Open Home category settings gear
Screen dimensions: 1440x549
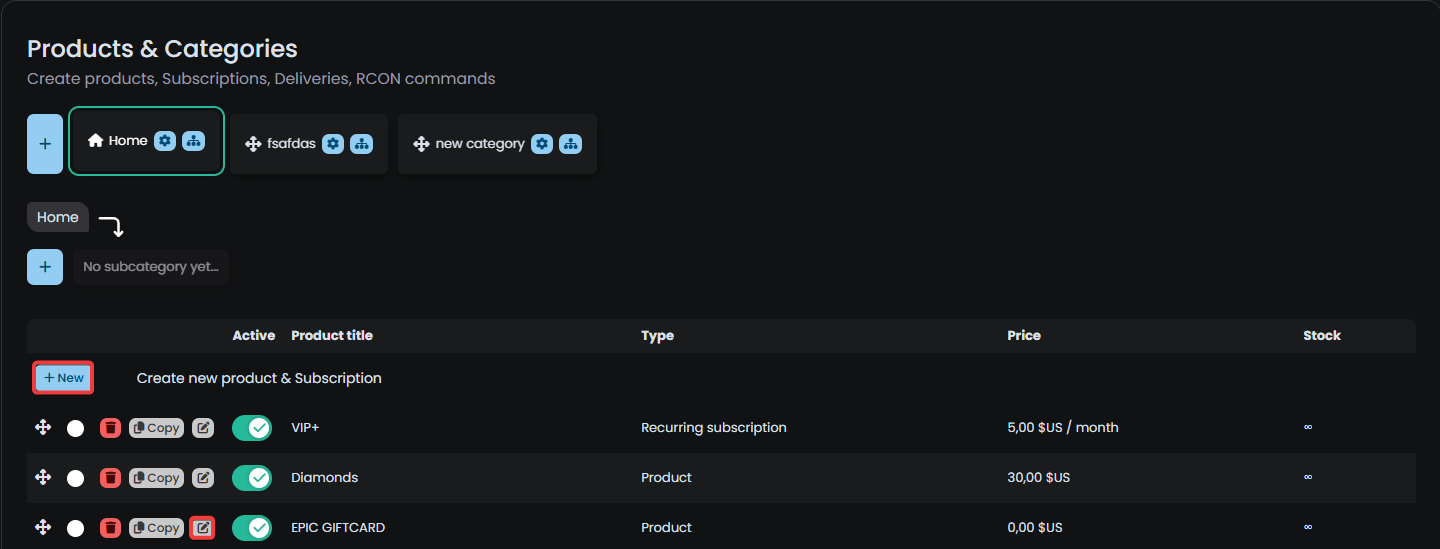(165, 141)
